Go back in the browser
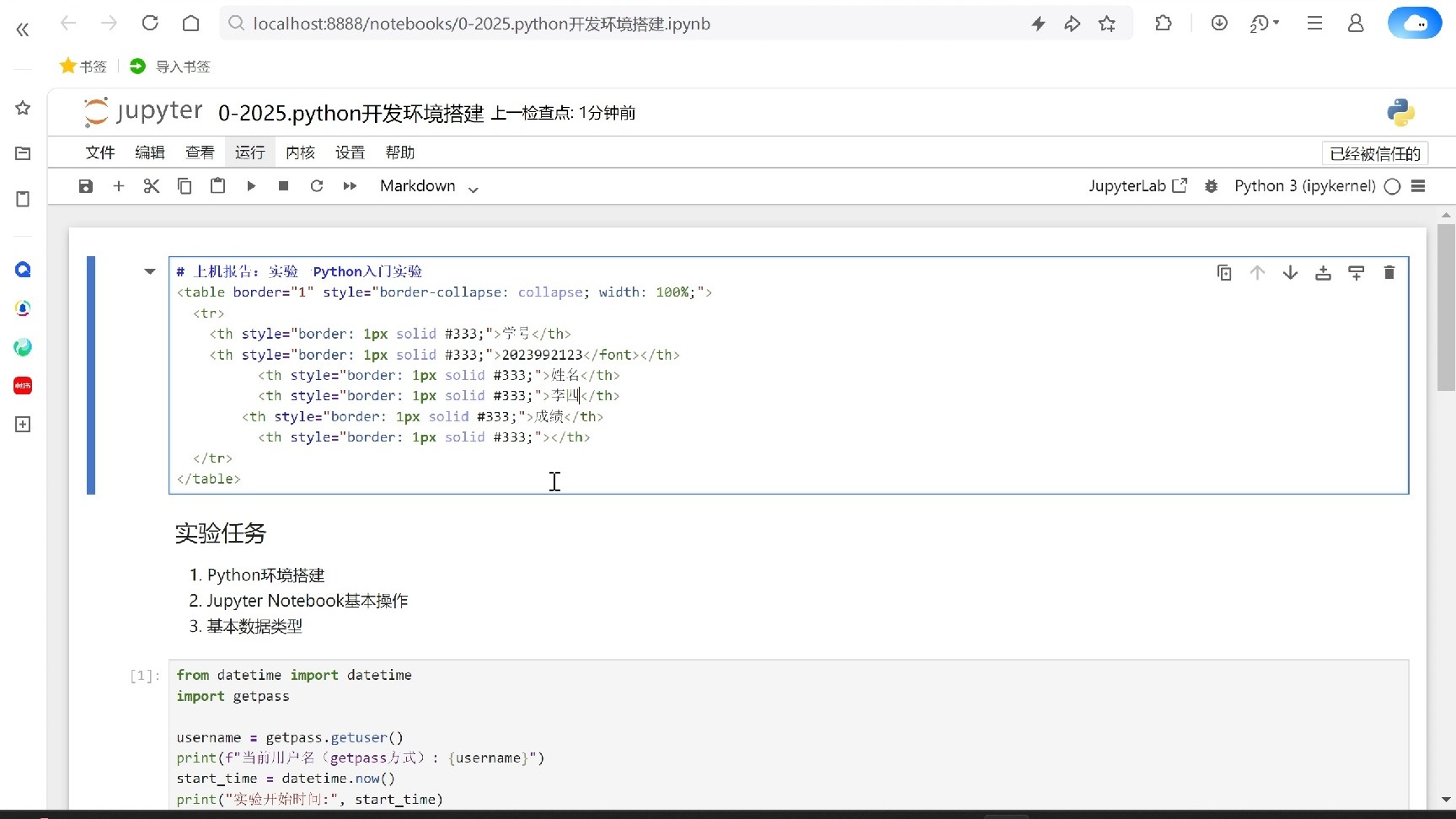The width and height of the screenshot is (1456, 819). [x=68, y=24]
